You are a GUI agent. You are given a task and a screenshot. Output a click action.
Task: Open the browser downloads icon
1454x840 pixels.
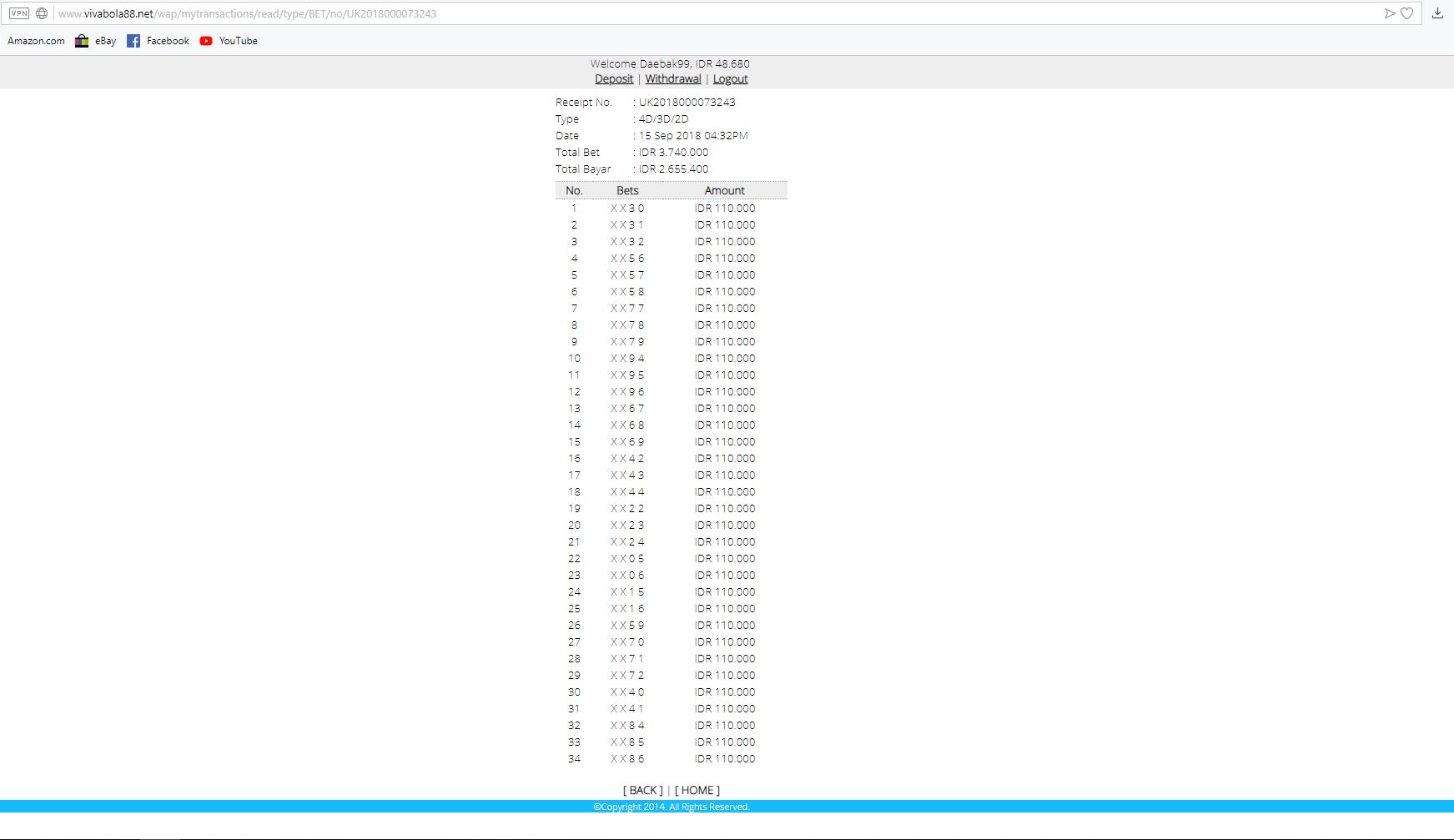(x=1437, y=13)
